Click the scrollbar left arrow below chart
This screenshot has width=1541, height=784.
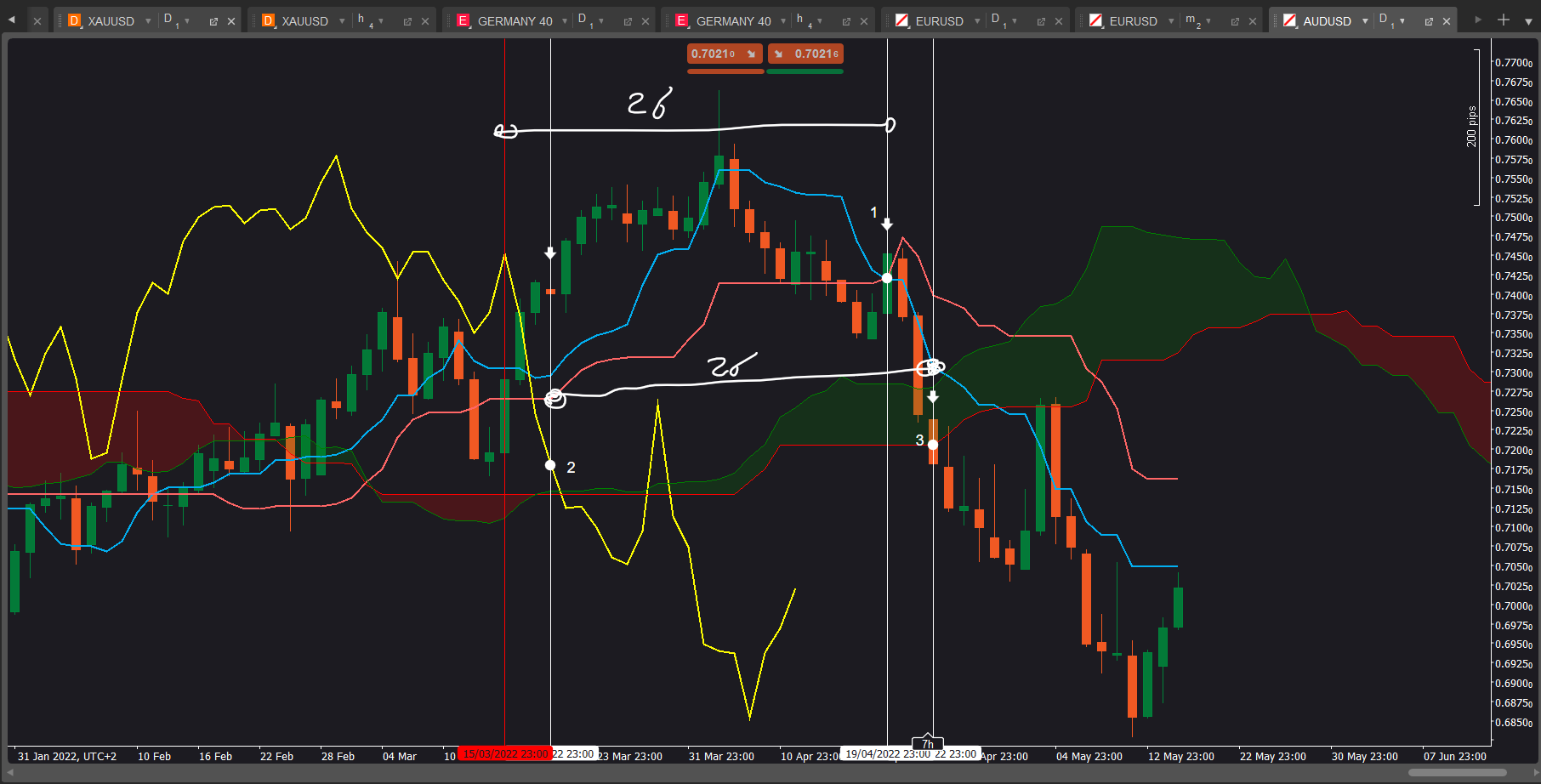pyautogui.click(x=12, y=773)
